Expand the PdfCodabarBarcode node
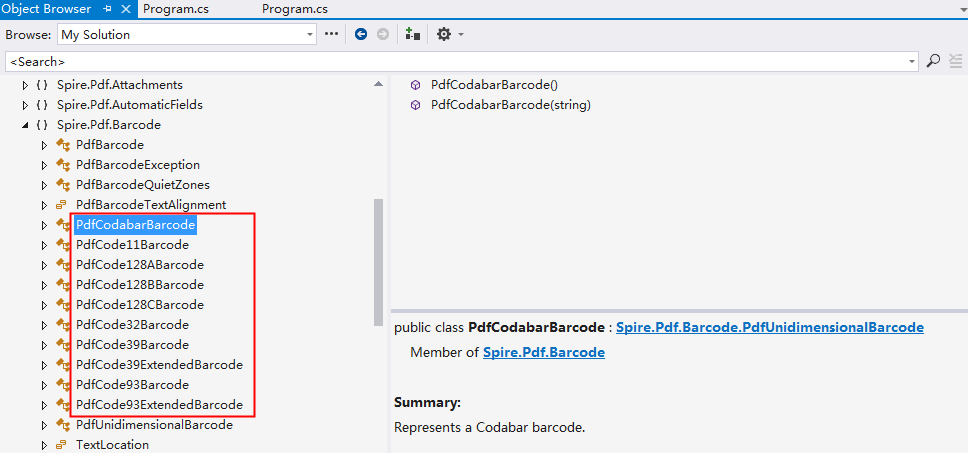Viewport: 968px width, 453px height. [44, 226]
